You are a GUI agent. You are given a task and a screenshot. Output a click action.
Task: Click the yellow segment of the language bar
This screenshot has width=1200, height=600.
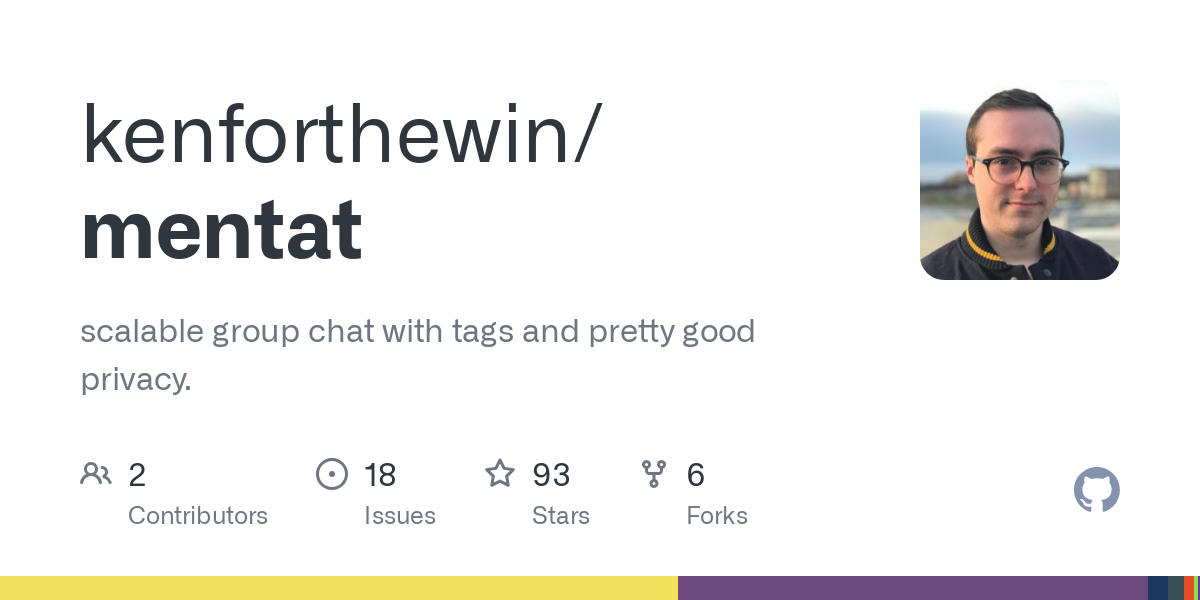point(339,588)
